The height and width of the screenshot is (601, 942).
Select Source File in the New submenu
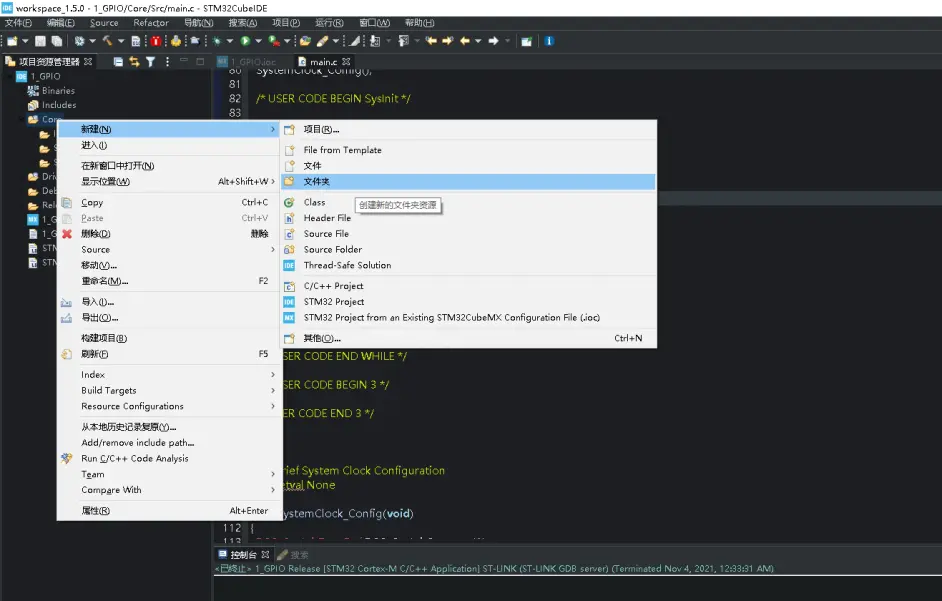coord(469,234)
